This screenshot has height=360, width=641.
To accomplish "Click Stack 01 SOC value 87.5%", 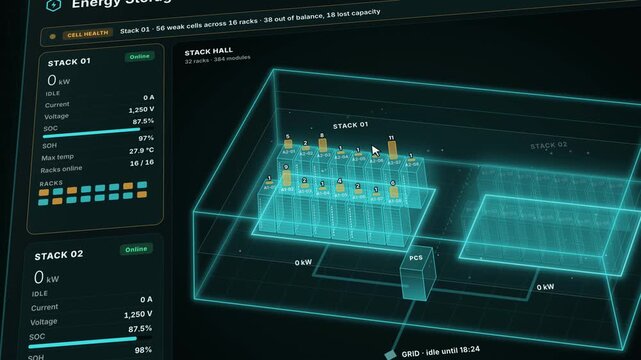I will click(143, 121).
